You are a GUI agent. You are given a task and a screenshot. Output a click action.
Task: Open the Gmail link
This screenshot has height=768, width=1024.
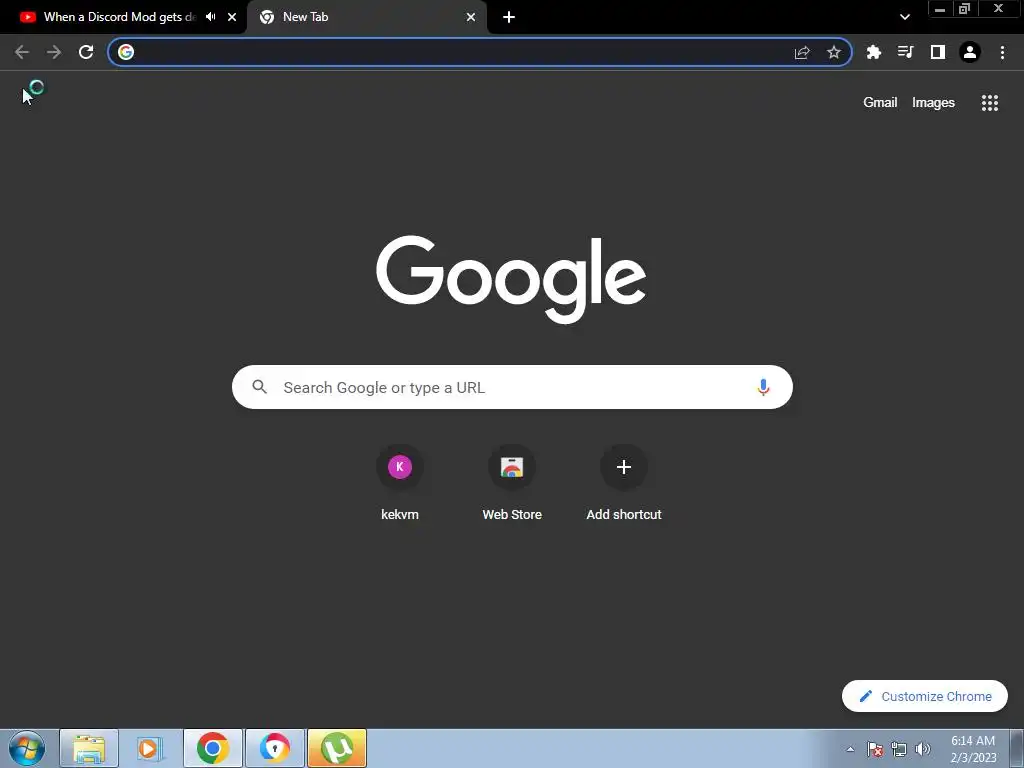(x=880, y=103)
